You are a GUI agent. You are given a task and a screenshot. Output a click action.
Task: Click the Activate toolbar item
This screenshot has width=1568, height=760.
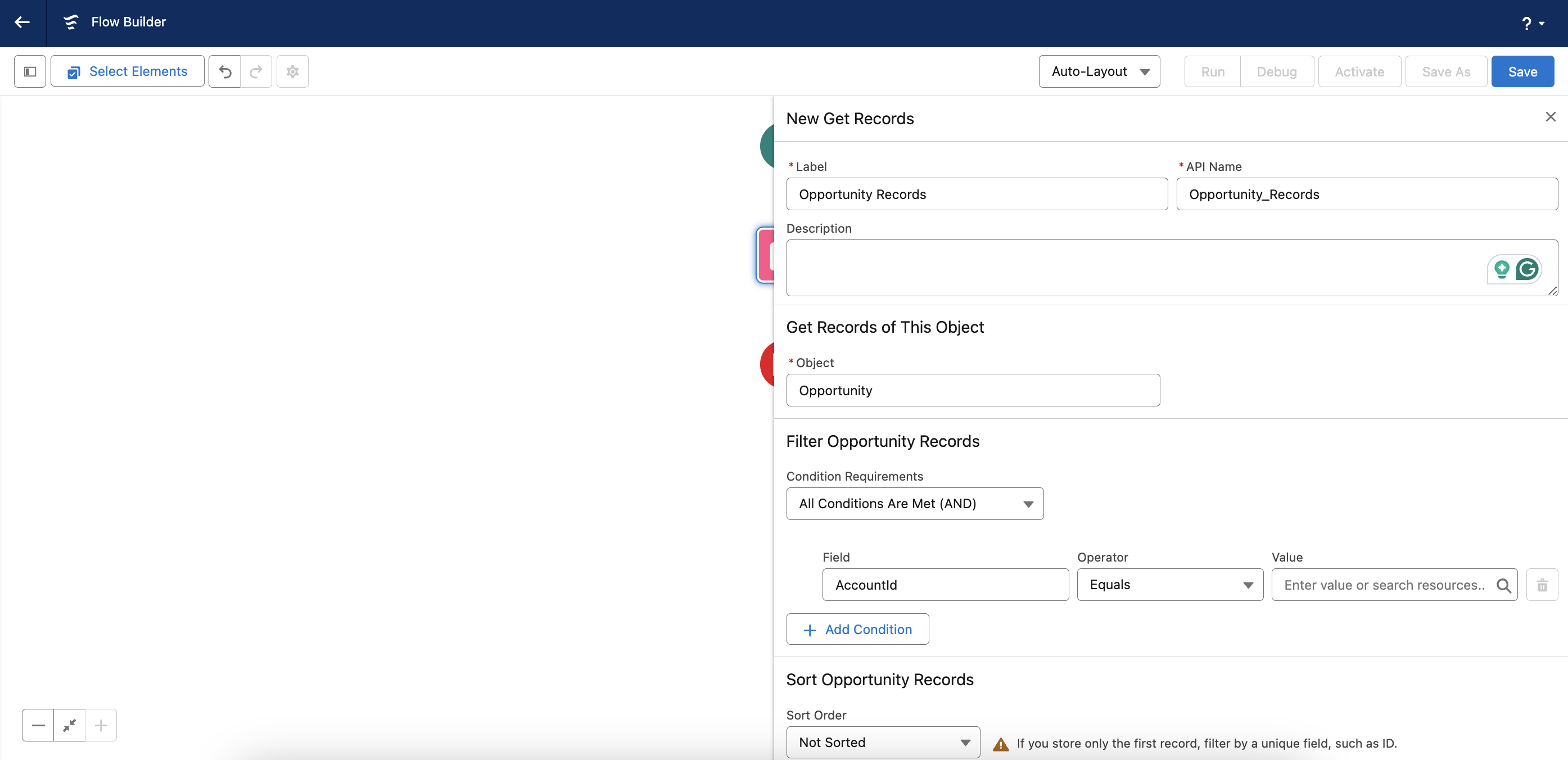click(x=1360, y=71)
